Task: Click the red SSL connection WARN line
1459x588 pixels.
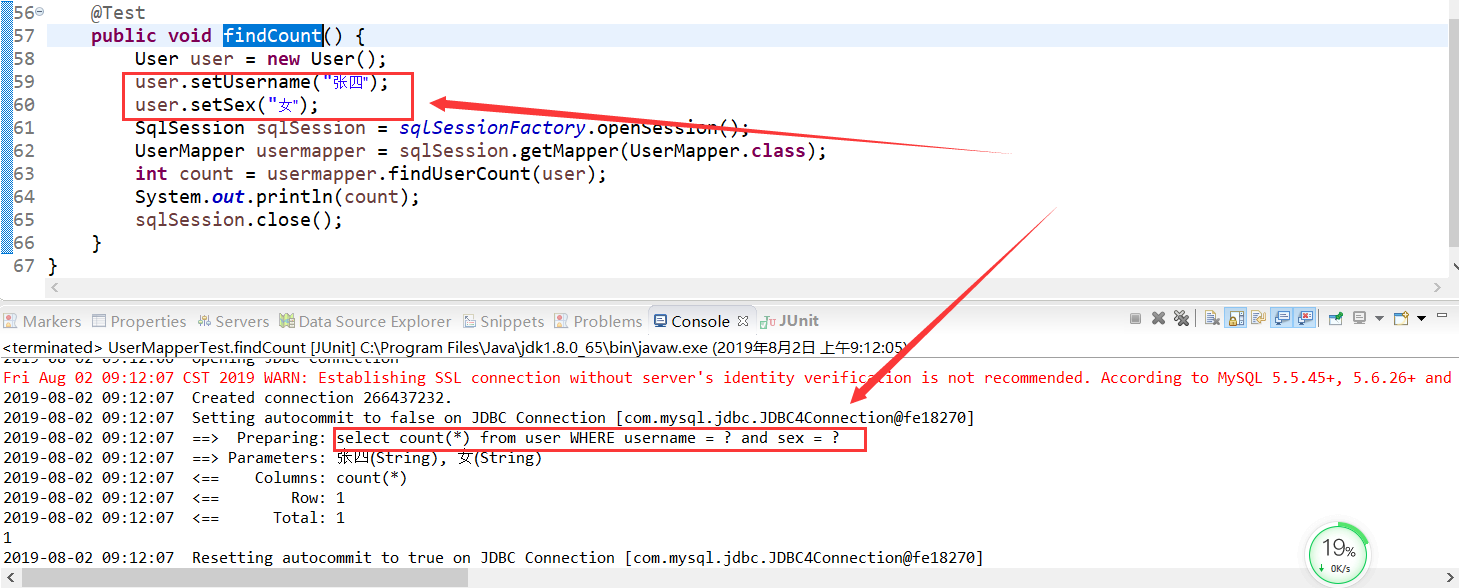Action: [727, 378]
